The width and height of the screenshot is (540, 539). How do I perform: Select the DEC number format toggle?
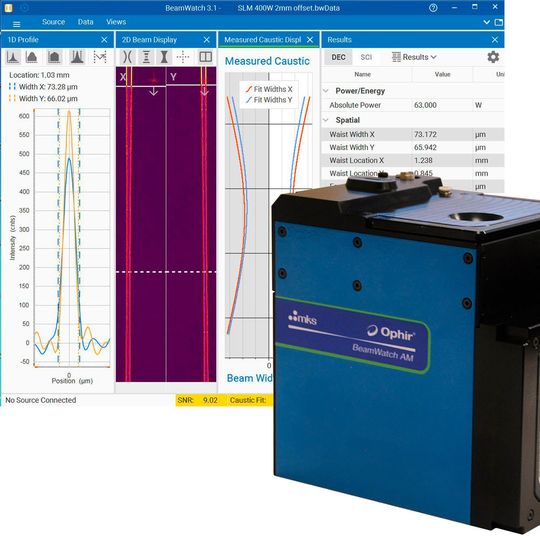(x=338, y=57)
